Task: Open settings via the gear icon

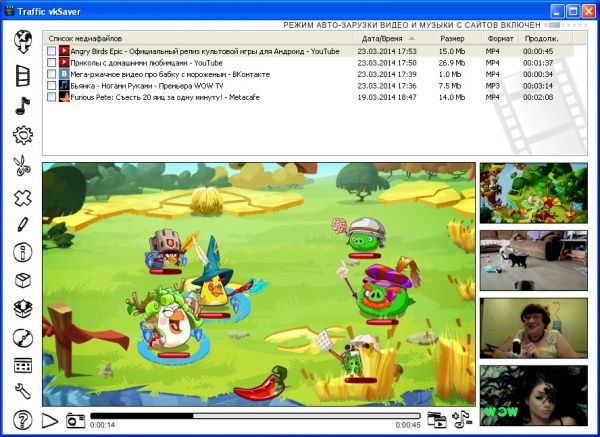Action: click(x=23, y=135)
